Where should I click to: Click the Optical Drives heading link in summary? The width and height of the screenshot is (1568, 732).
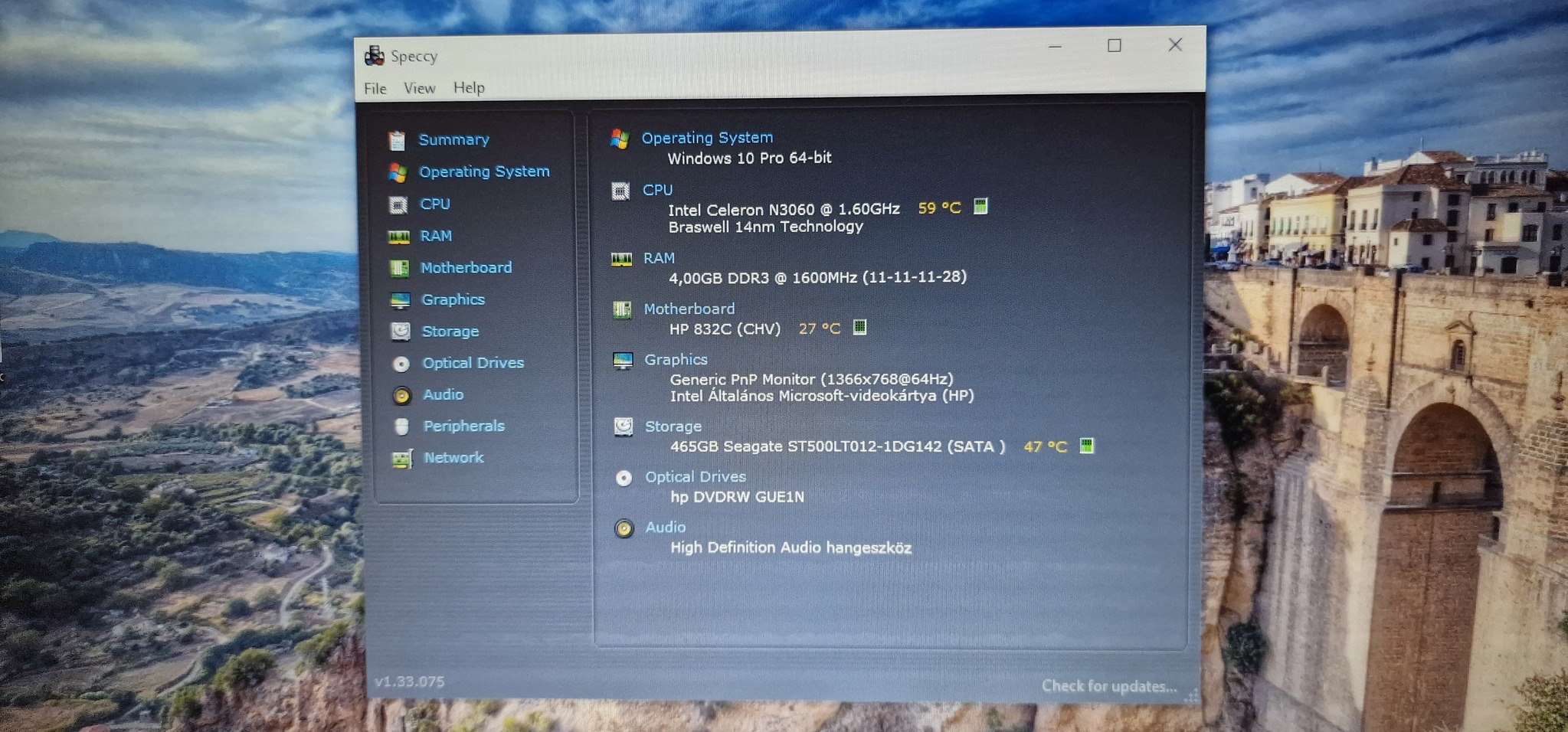pos(696,477)
